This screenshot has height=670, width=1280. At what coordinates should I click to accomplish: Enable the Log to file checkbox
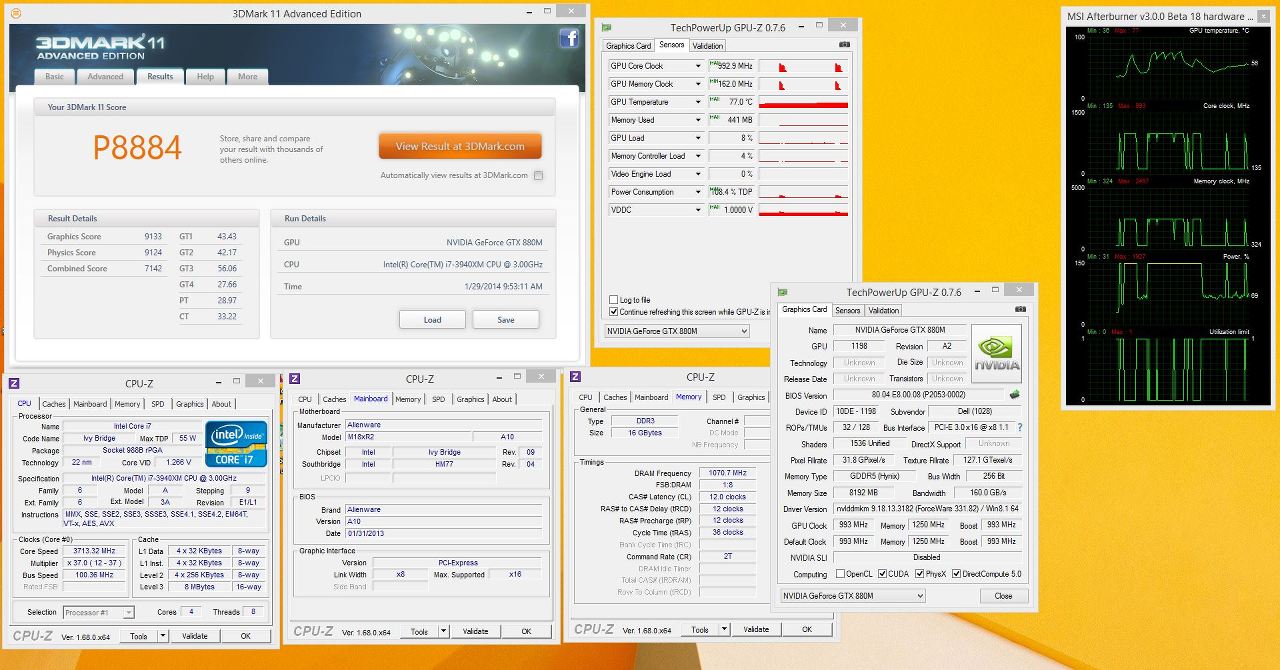click(x=614, y=300)
